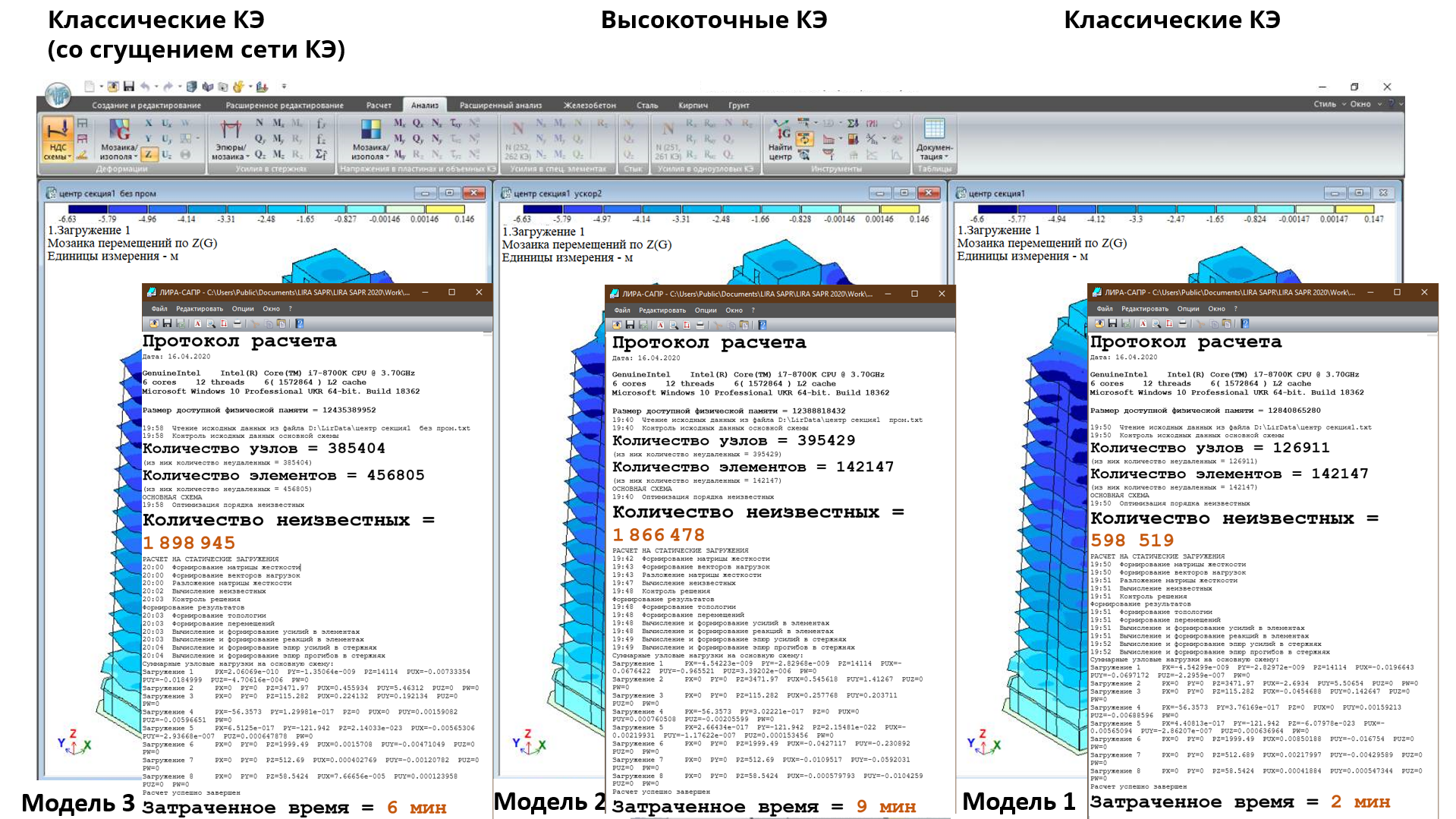Click the round application menu orb button
This screenshot has height=819, width=1456.
(x=58, y=96)
